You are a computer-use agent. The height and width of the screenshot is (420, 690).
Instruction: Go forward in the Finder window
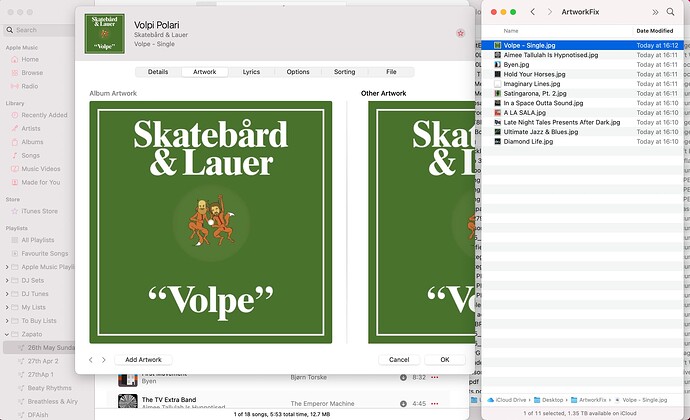550,12
